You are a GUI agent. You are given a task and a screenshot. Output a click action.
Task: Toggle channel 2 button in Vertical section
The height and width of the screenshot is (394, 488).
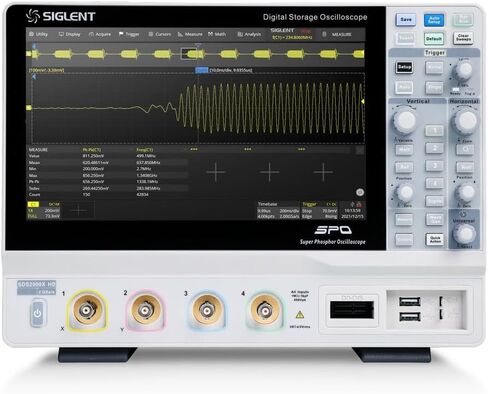click(x=434, y=148)
